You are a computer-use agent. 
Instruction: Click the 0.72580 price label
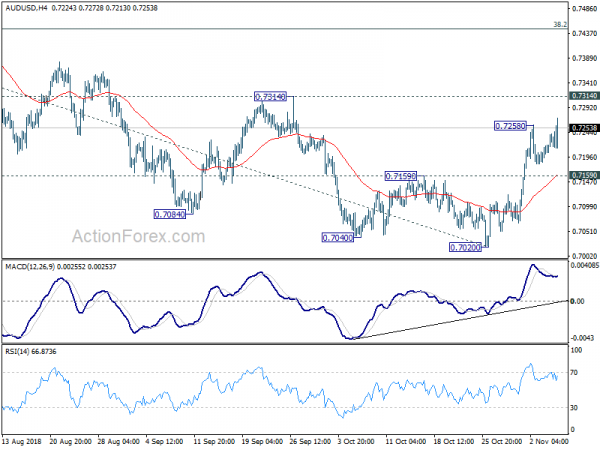(510, 126)
